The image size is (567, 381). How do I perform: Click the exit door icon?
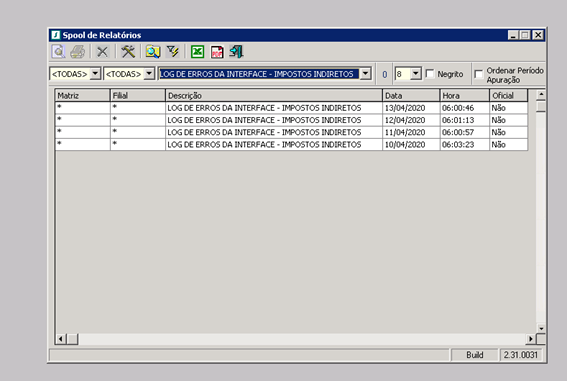(236, 52)
